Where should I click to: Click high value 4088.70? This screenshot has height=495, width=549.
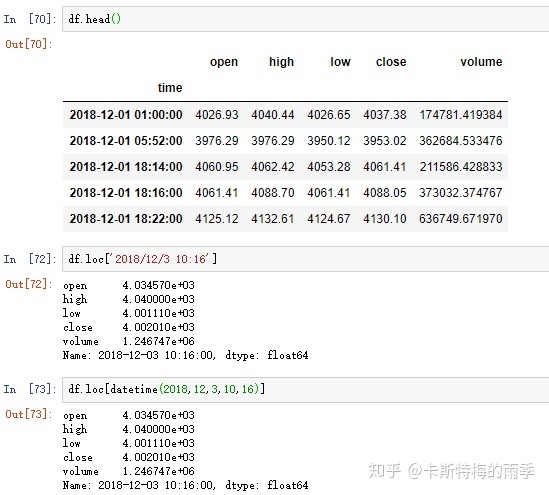coord(273,193)
